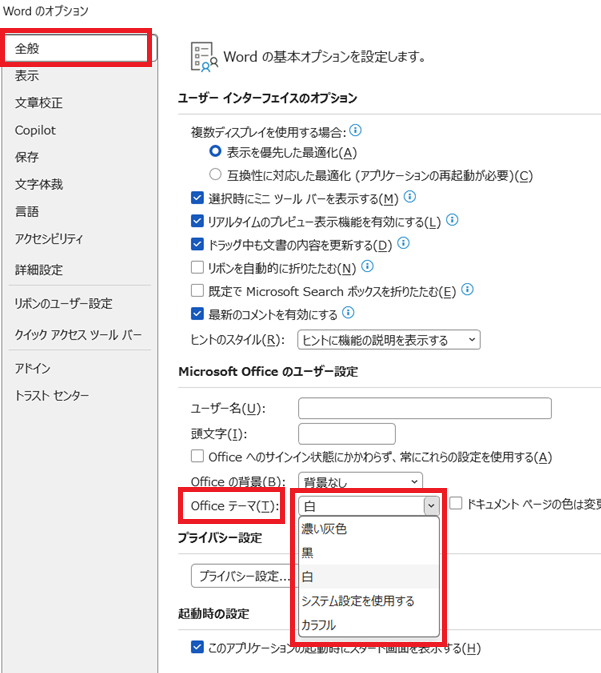The width and height of the screenshot is (601, 673).
Task: Click info icon beside Microsoft Search option
Action: (467, 289)
